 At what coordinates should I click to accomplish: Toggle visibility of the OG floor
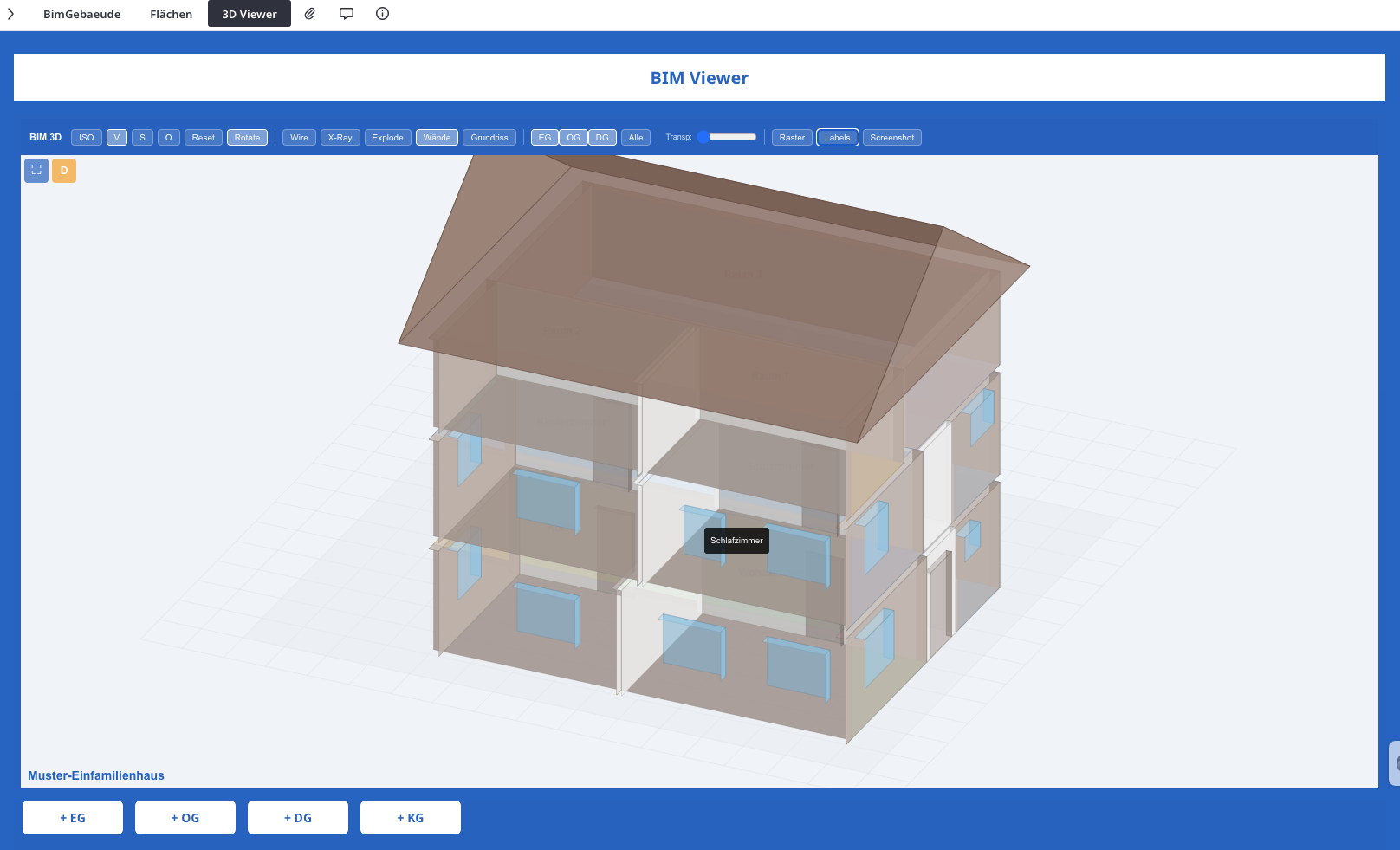[x=573, y=137]
